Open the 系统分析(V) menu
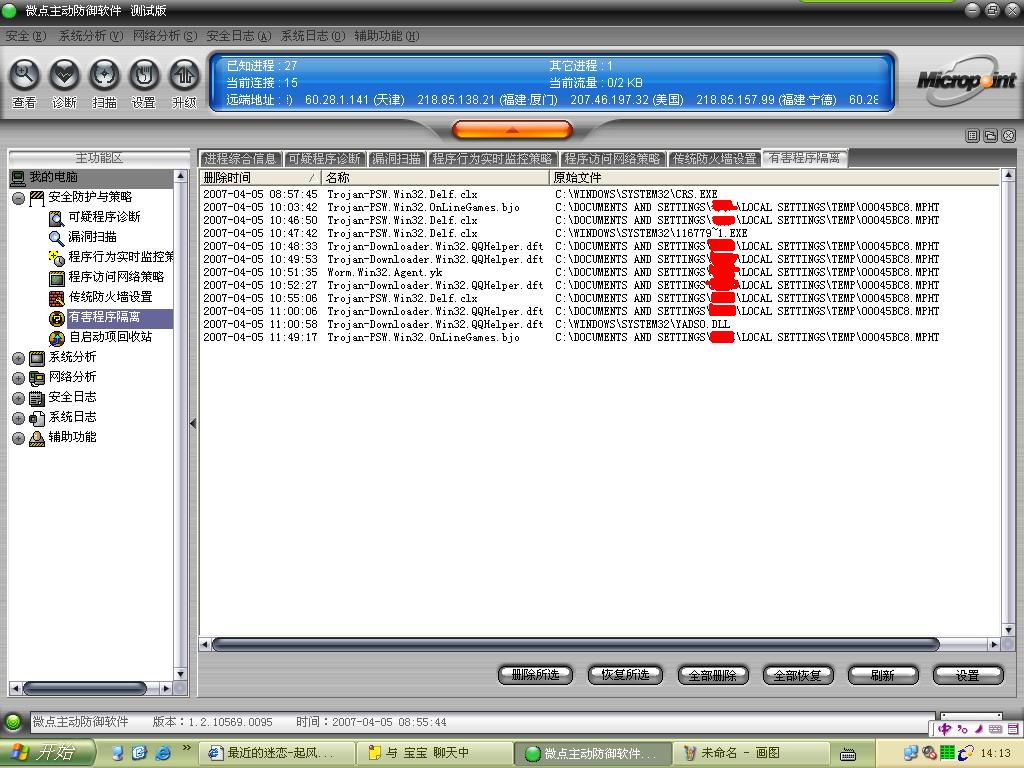 [91, 36]
